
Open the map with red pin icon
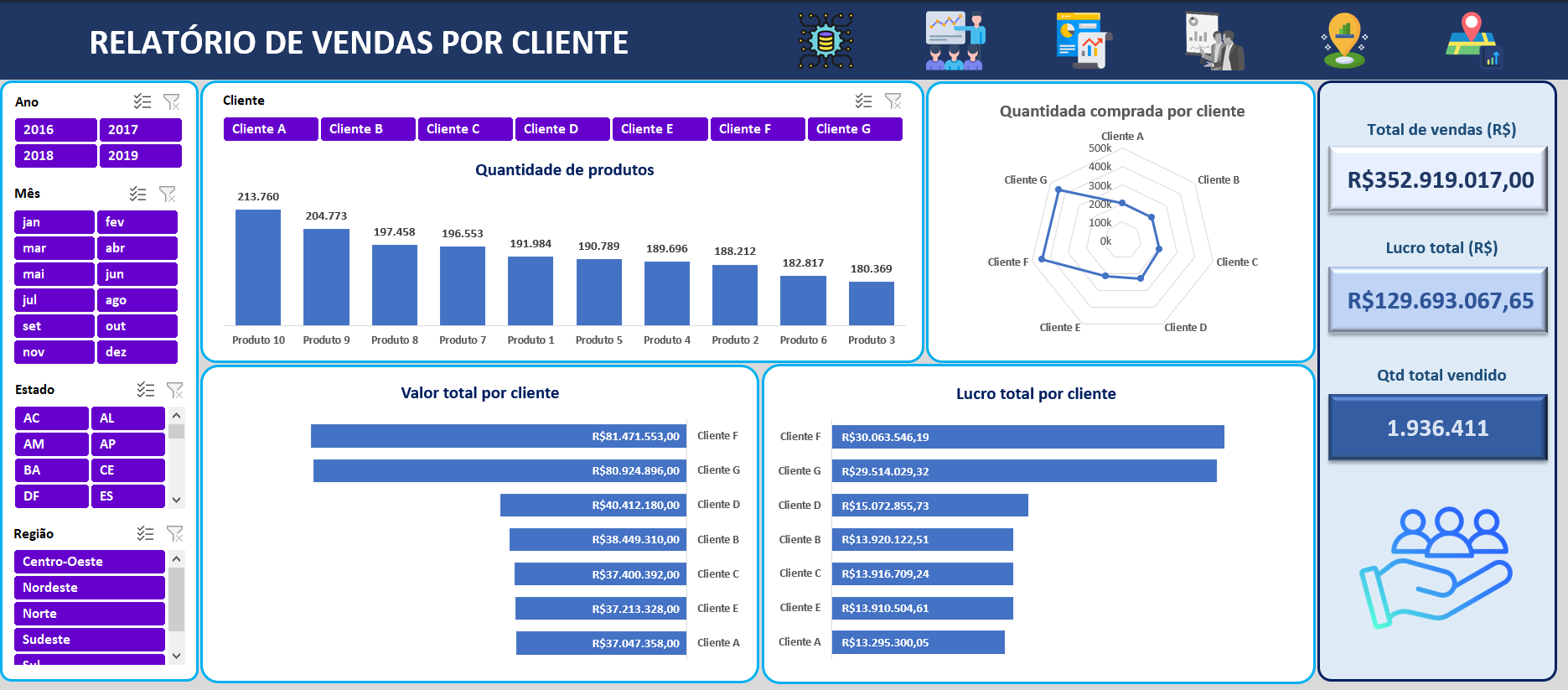(x=1473, y=40)
